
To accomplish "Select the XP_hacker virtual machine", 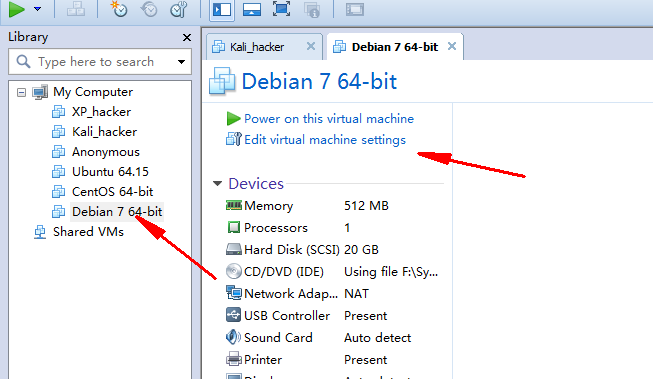I will [101, 112].
